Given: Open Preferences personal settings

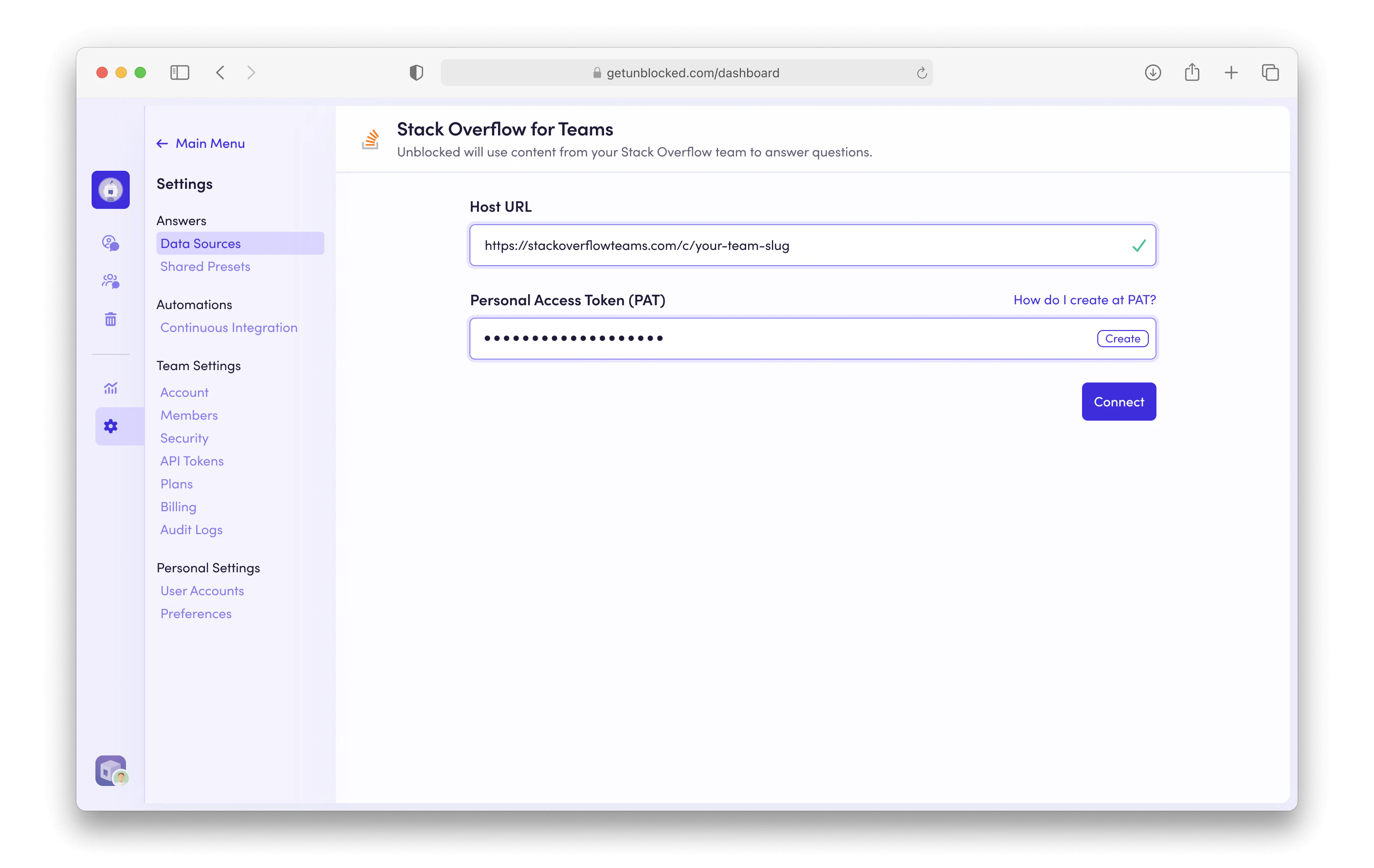Looking at the screenshot, I should click(196, 614).
